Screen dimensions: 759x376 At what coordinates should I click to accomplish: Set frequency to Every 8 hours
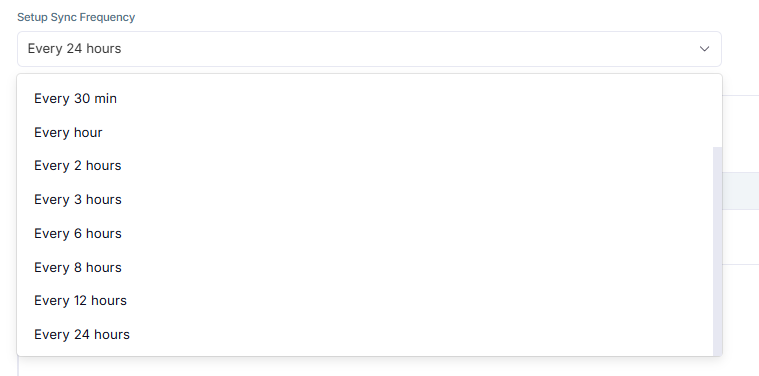[365, 267]
